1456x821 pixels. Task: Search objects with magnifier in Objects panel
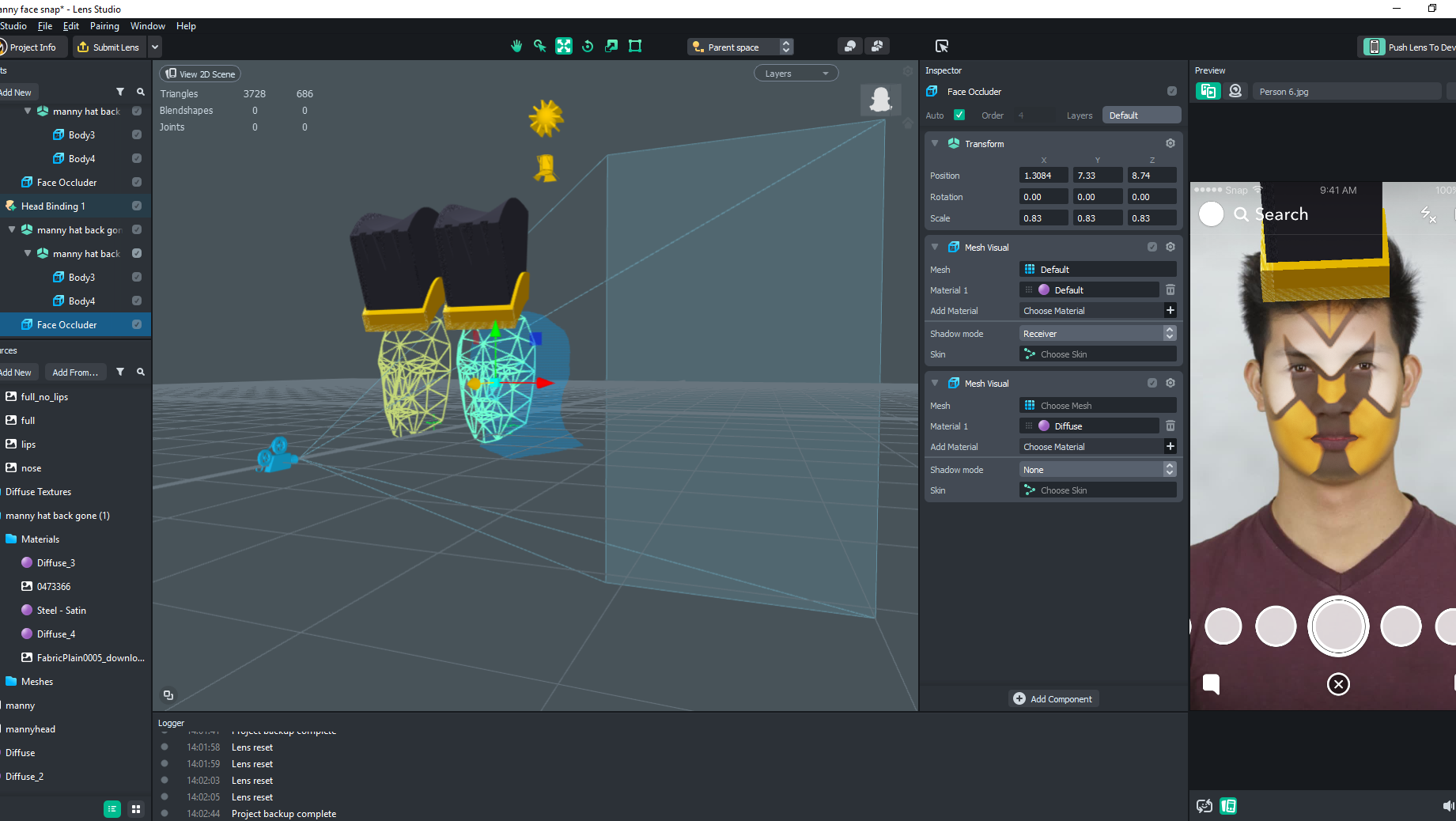pos(140,92)
